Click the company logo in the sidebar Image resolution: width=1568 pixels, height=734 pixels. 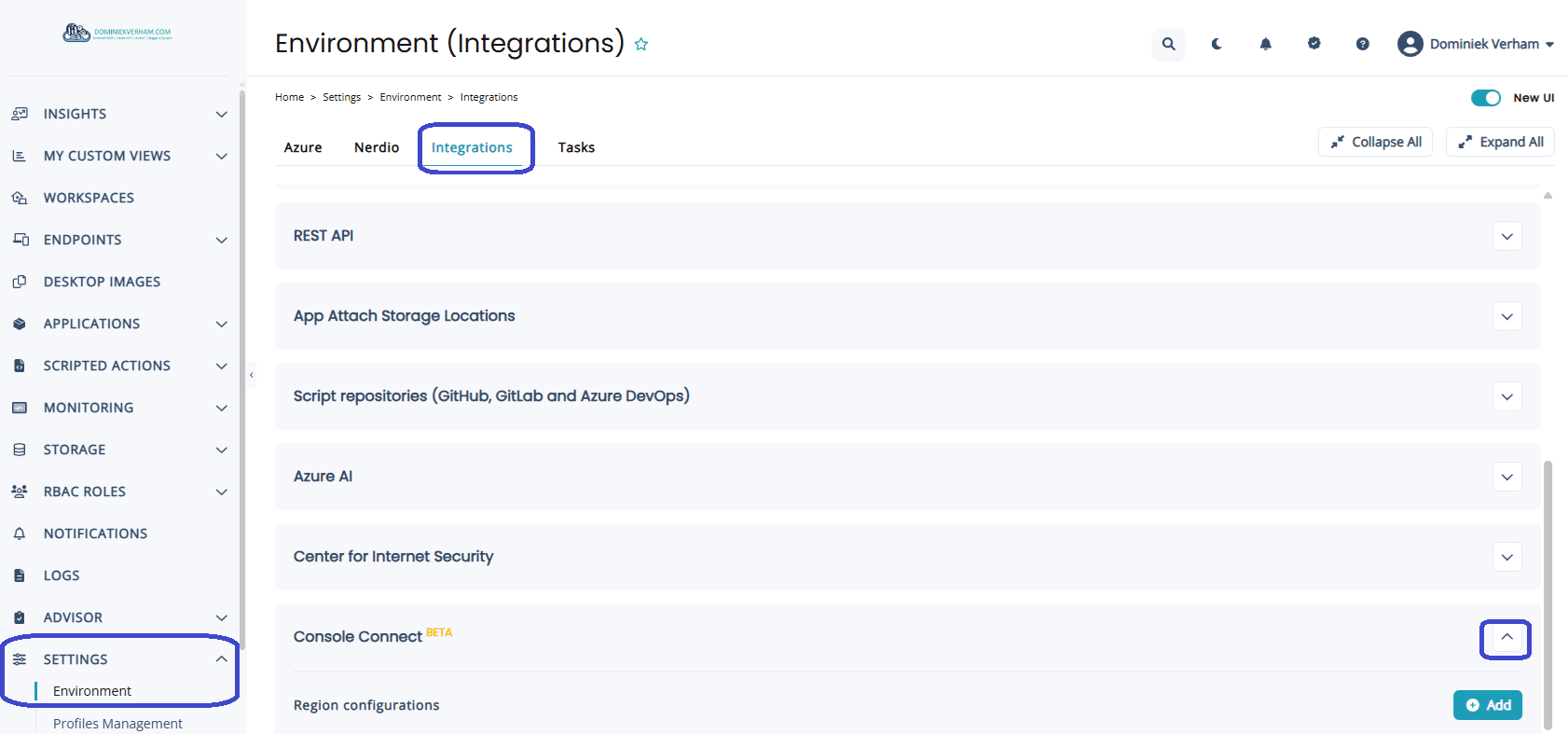(117, 34)
